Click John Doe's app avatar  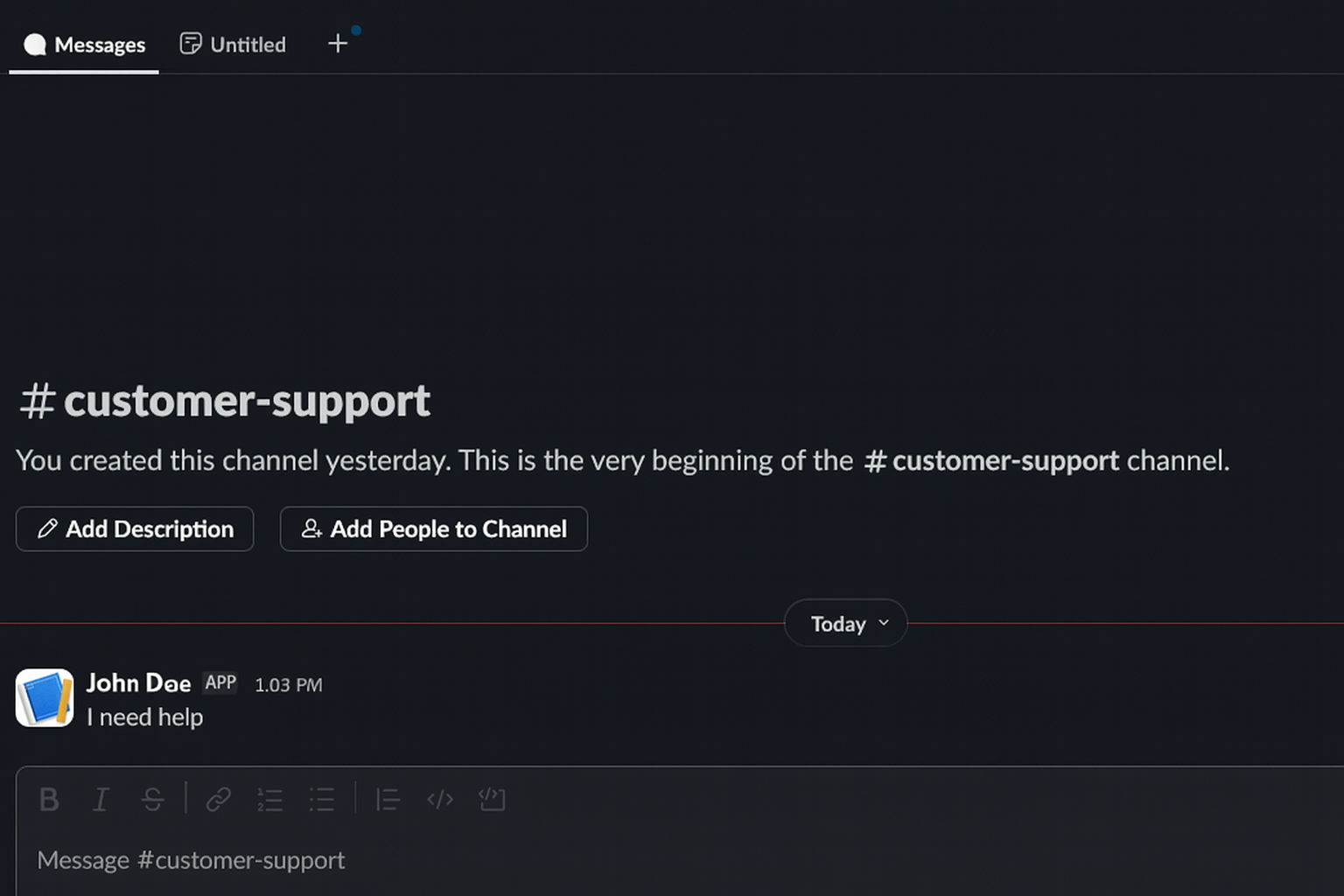(45, 698)
